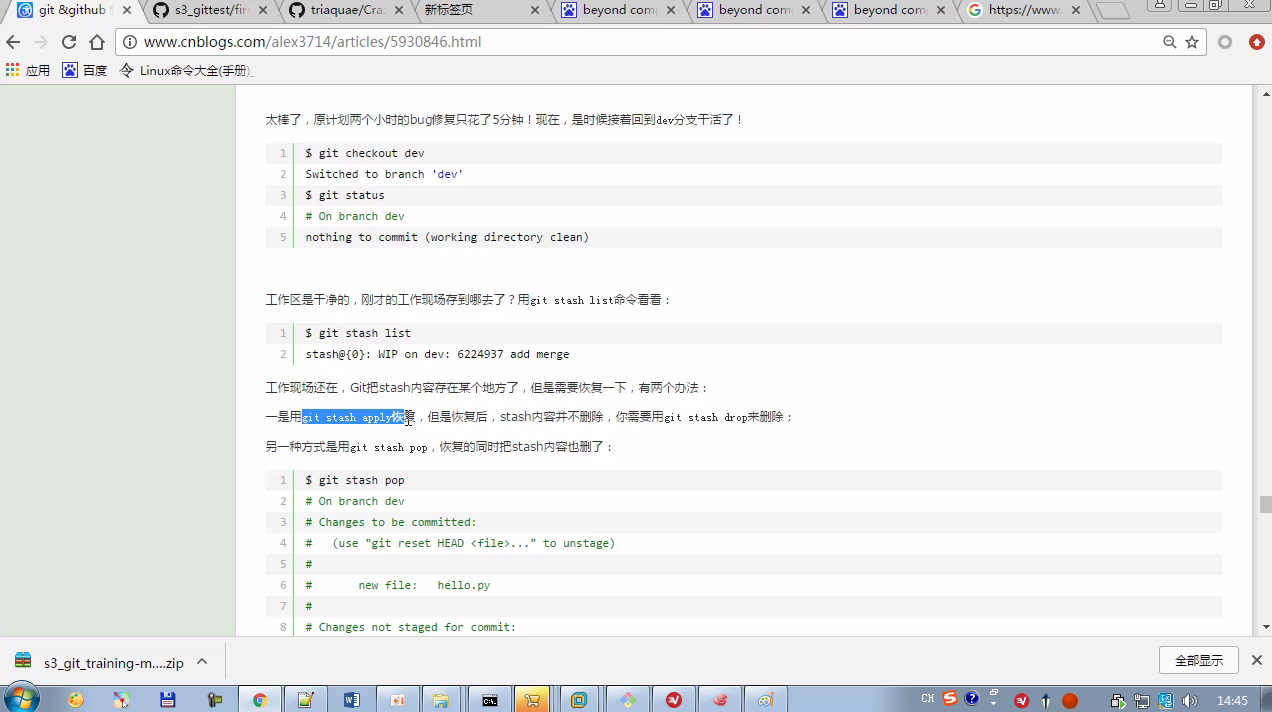The height and width of the screenshot is (712, 1272).
Task: Click the page scrollbar thumb
Action: pos(1265,503)
